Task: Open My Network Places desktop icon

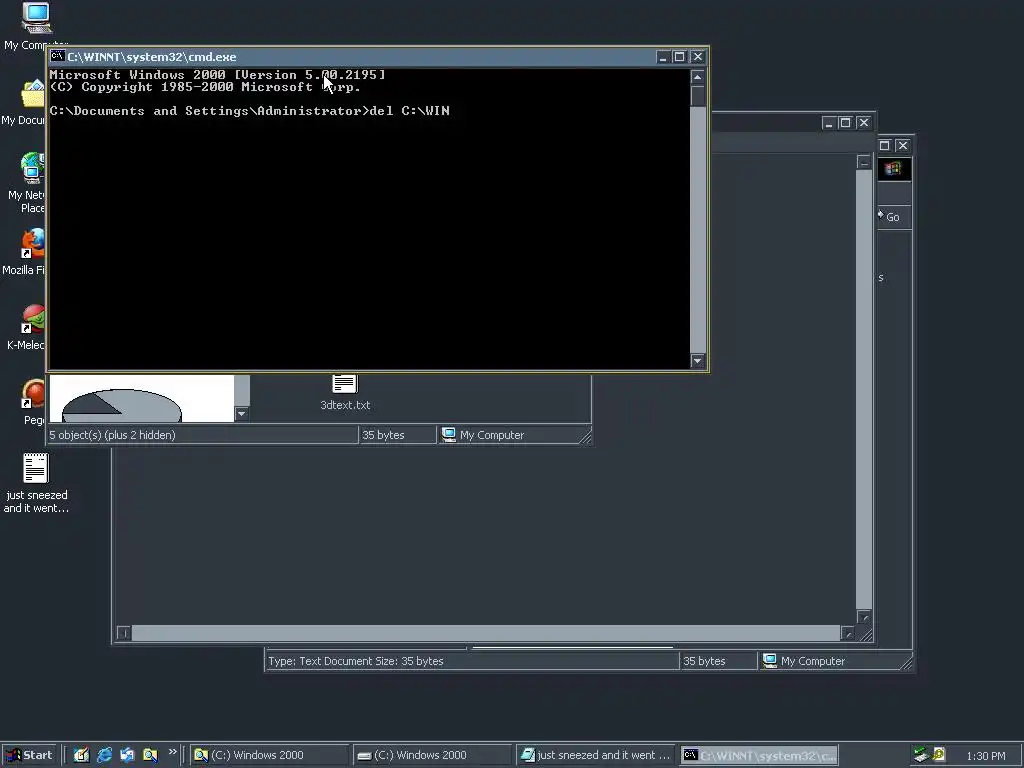Action: pyautogui.click(x=33, y=168)
